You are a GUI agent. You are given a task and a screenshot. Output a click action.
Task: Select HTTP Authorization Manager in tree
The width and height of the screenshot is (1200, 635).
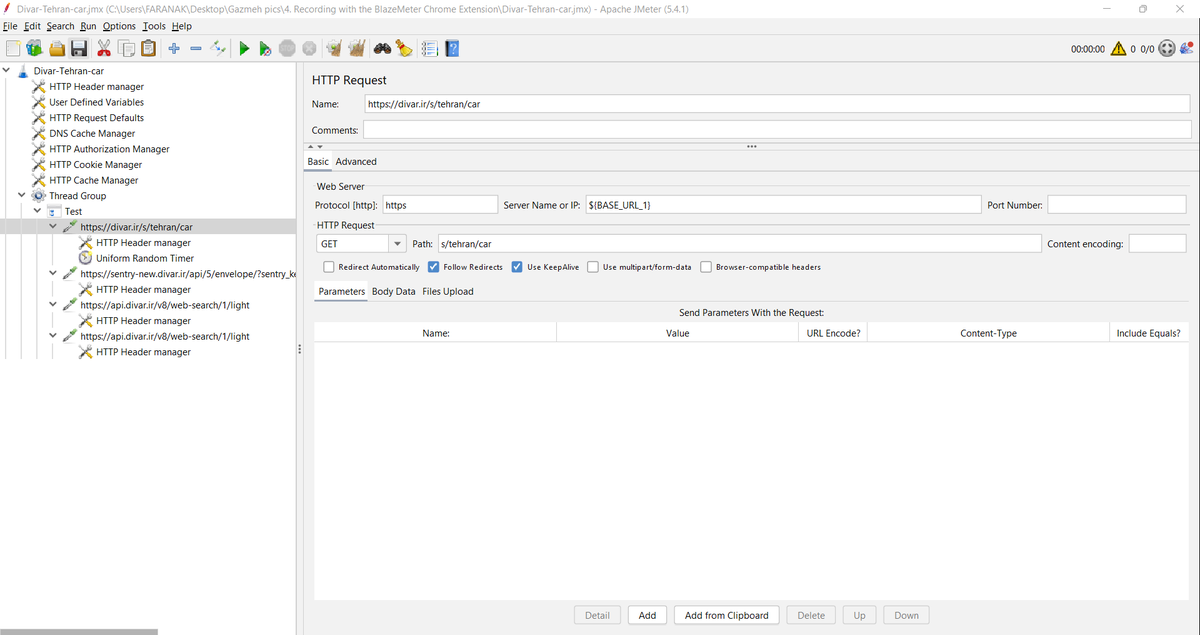109,149
